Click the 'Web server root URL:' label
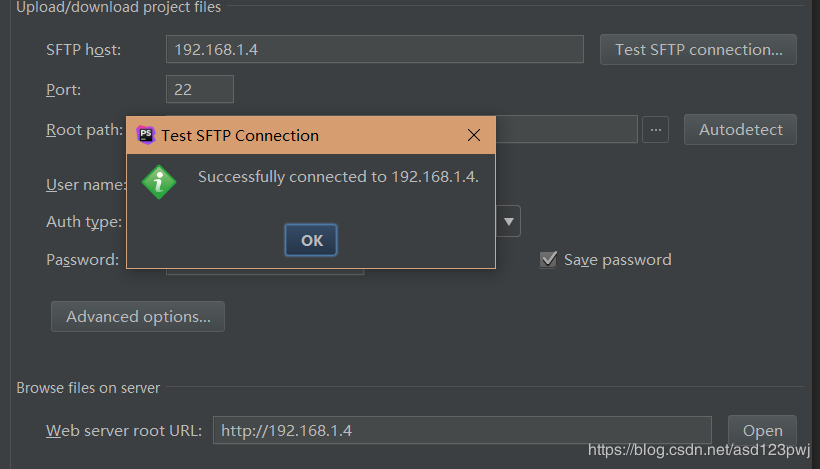 pos(124,431)
